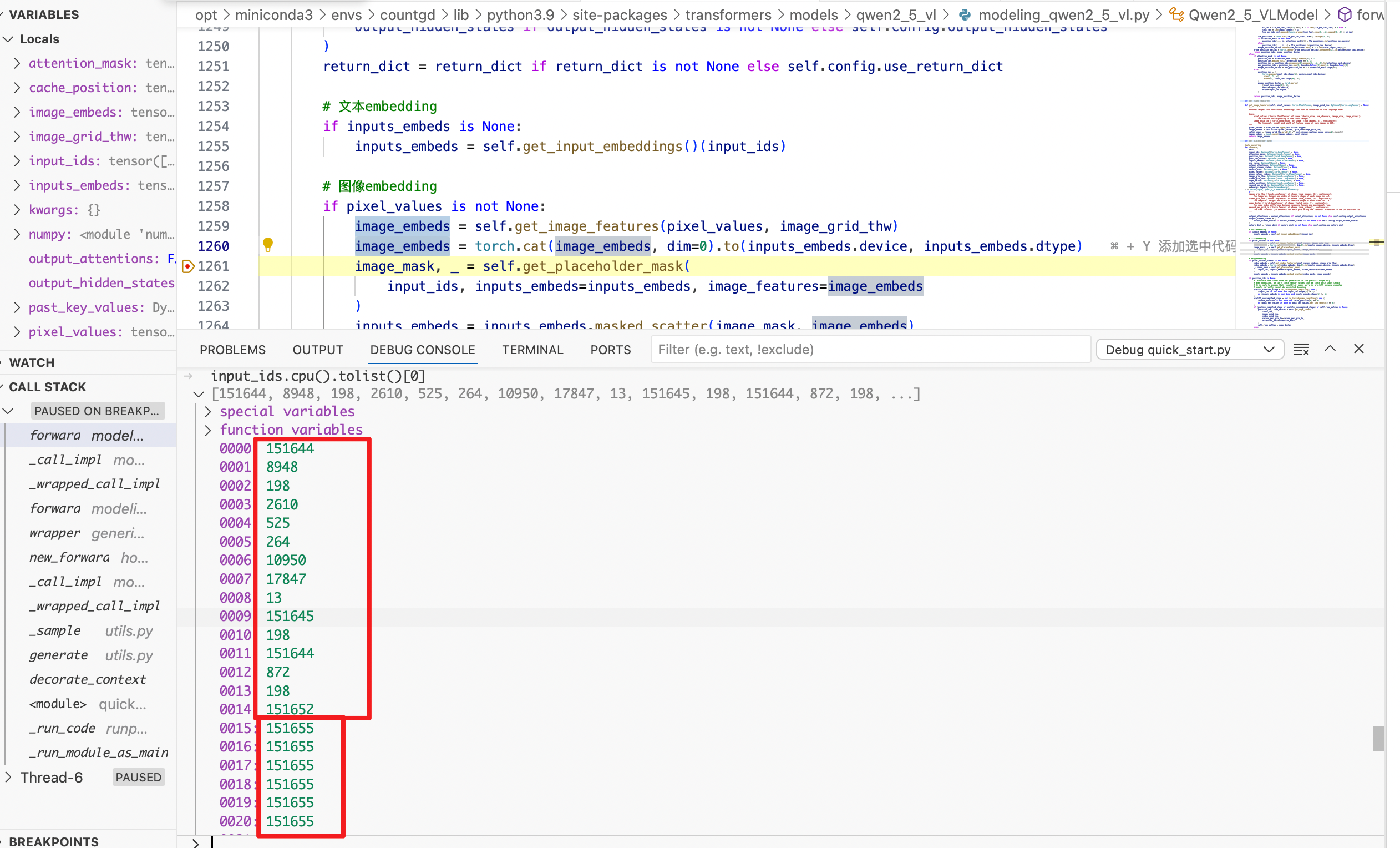Switch to the TERMINAL tab
1400x848 pixels.
pyautogui.click(x=532, y=350)
